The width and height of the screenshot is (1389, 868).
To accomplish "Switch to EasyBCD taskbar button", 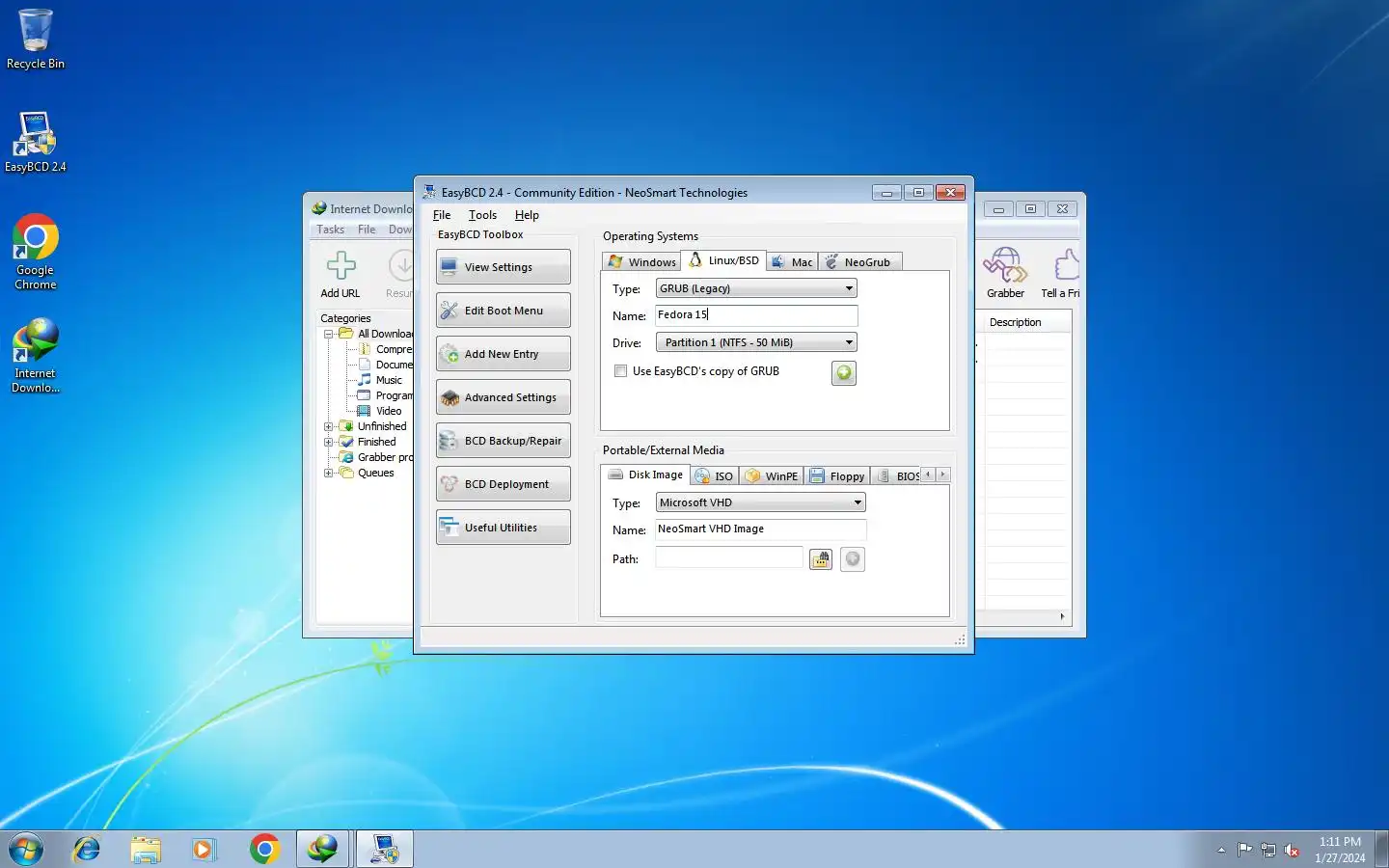I will point(385,849).
